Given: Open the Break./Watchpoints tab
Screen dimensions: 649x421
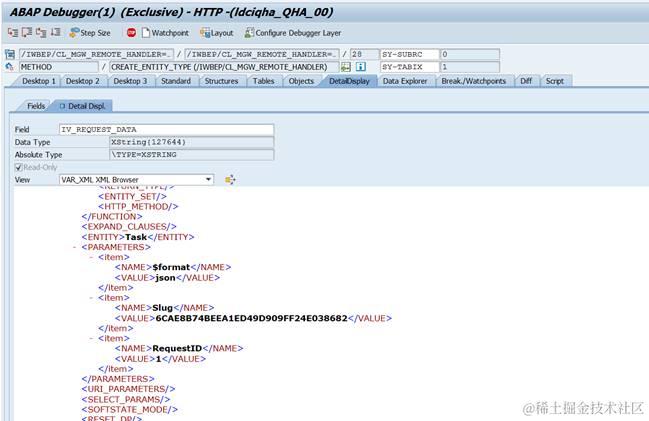Looking at the screenshot, I should coord(474,81).
